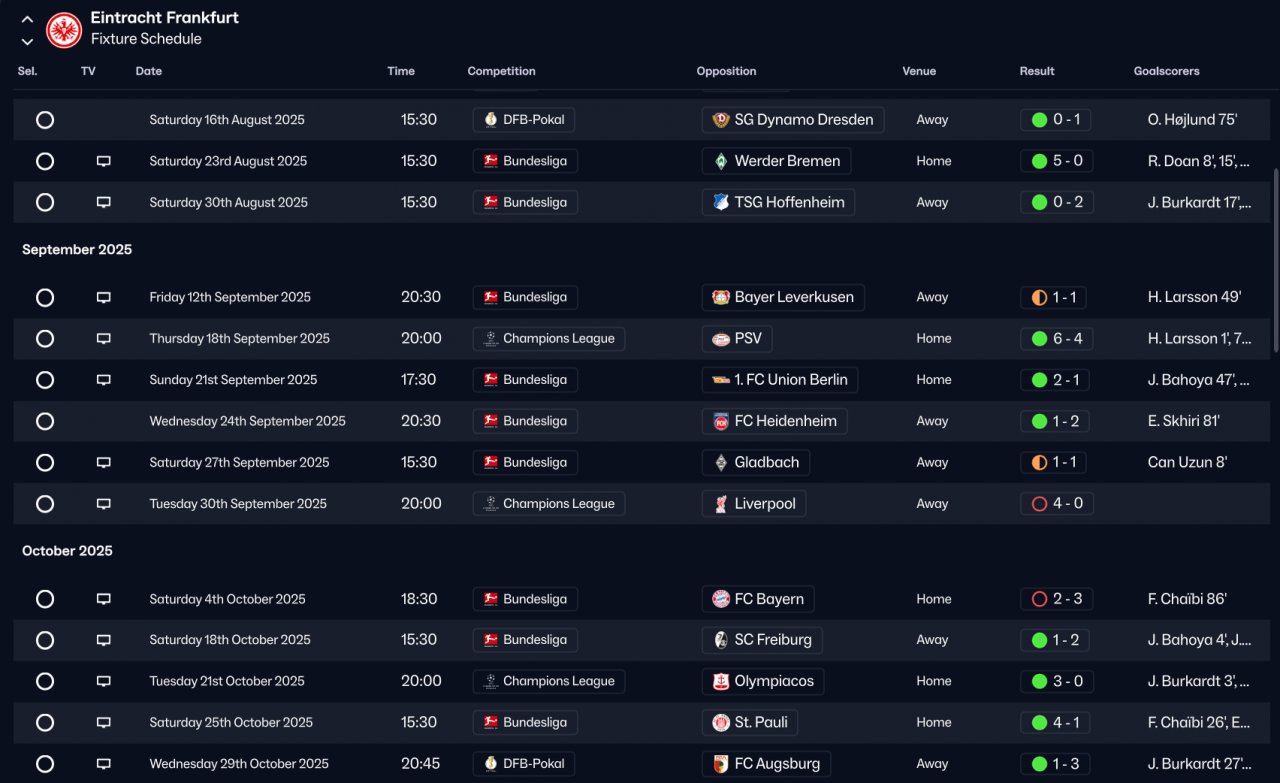Image resolution: width=1280 pixels, height=783 pixels.
Task: Open DFB-Pokal competition on the Dynamo Dresden row
Action: pyautogui.click(x=524, y=120)
